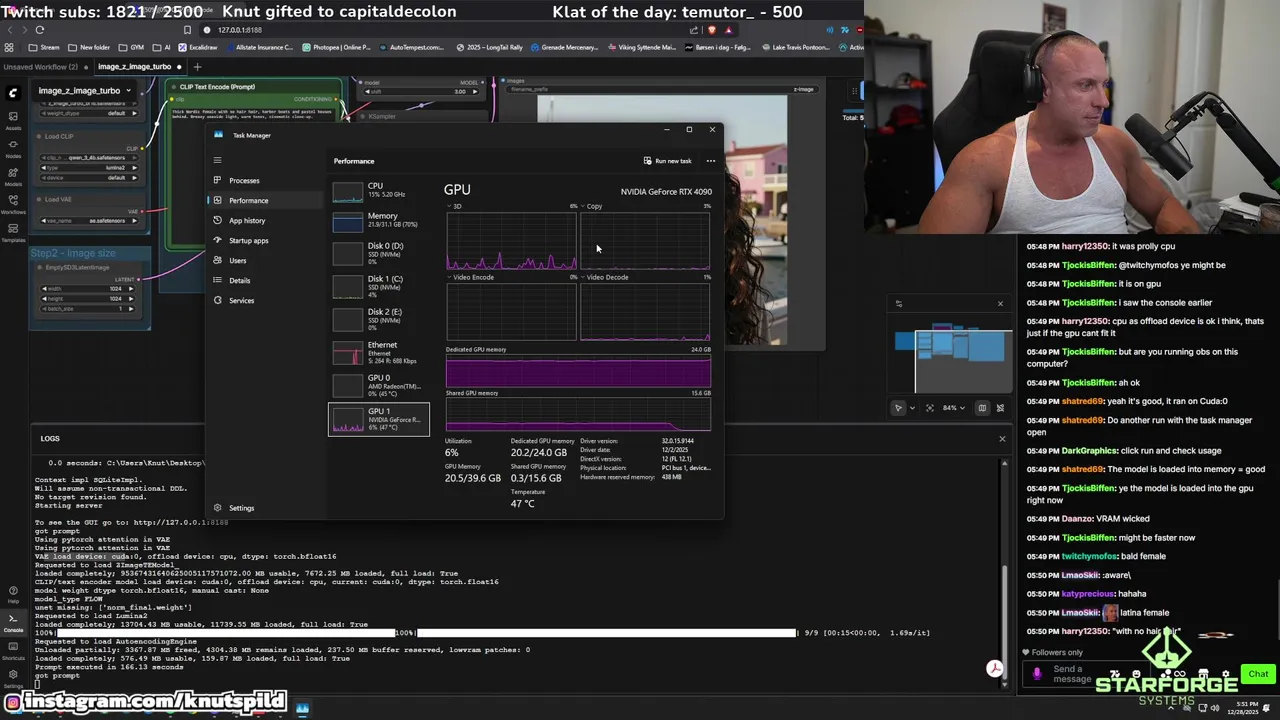Open Processes page in Task Manager
The image size is (1280, 720).
244,180
